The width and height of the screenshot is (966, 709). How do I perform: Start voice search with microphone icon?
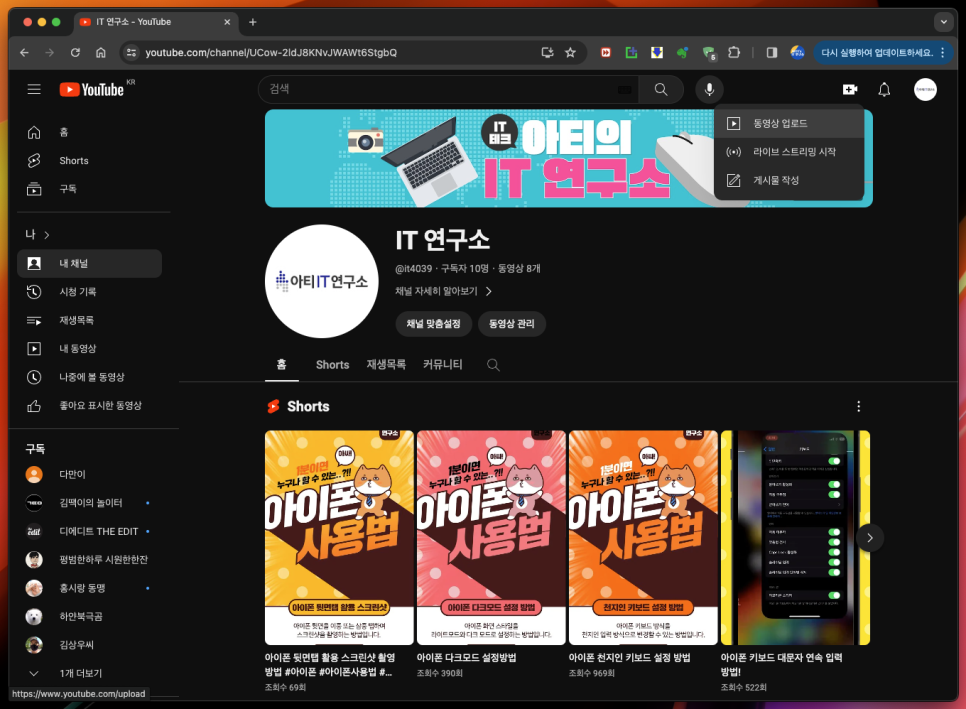coord(709,89)
